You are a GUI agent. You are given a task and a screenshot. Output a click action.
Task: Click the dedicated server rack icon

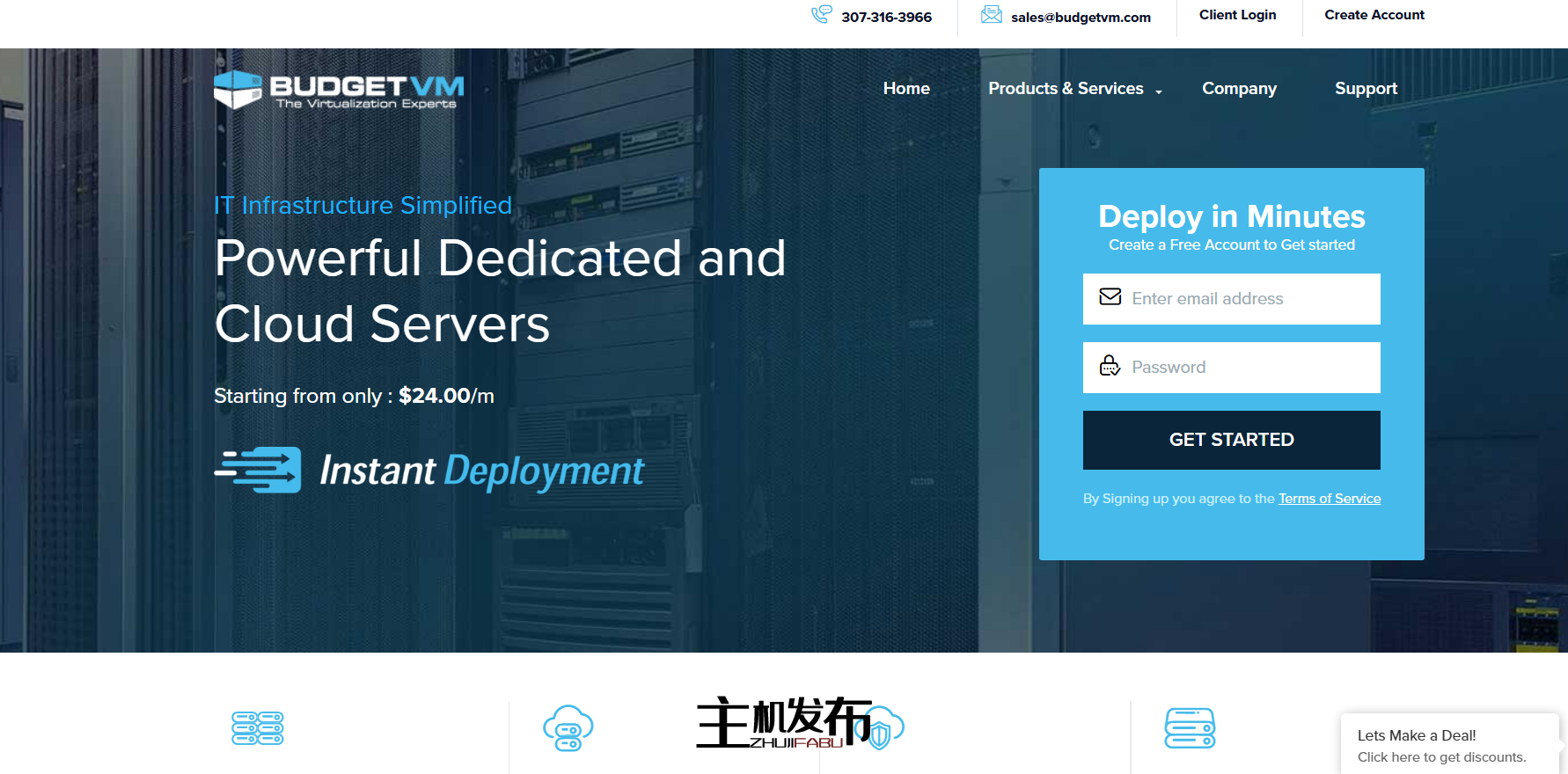258,728
